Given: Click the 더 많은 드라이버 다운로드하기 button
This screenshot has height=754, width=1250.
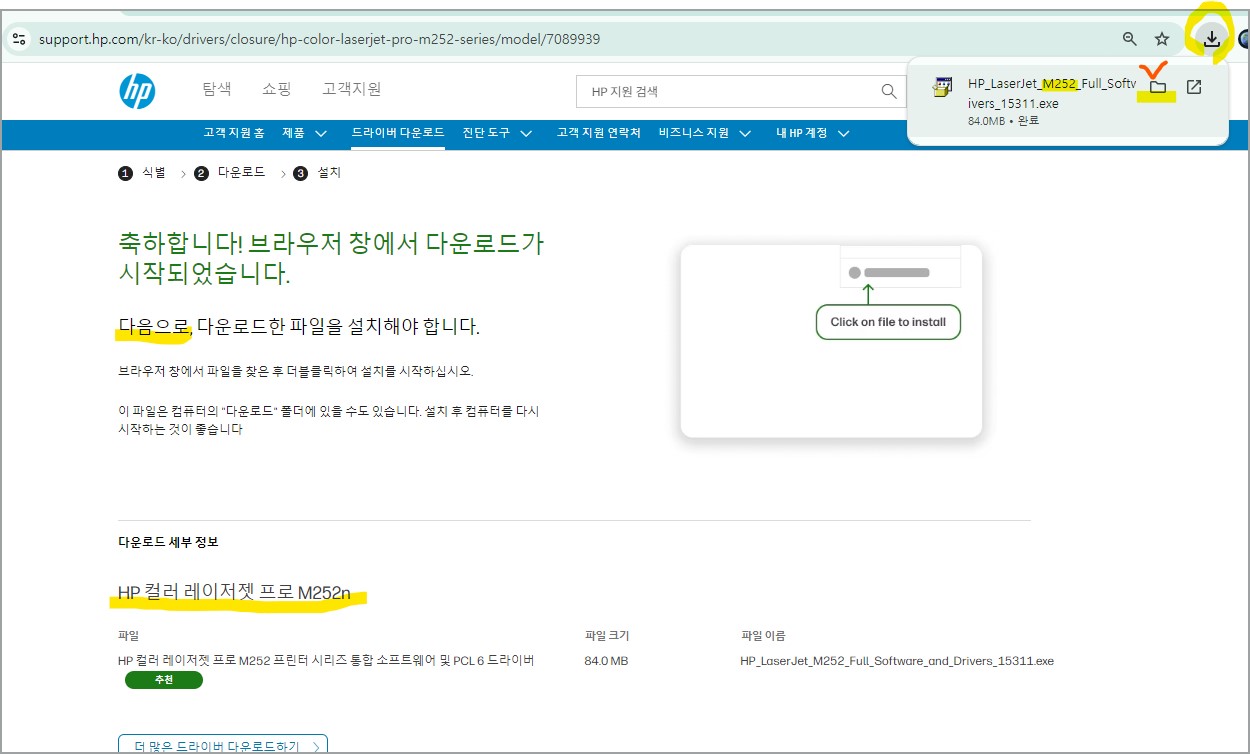Looking at the screenshot, I should [x=223, y=745].
